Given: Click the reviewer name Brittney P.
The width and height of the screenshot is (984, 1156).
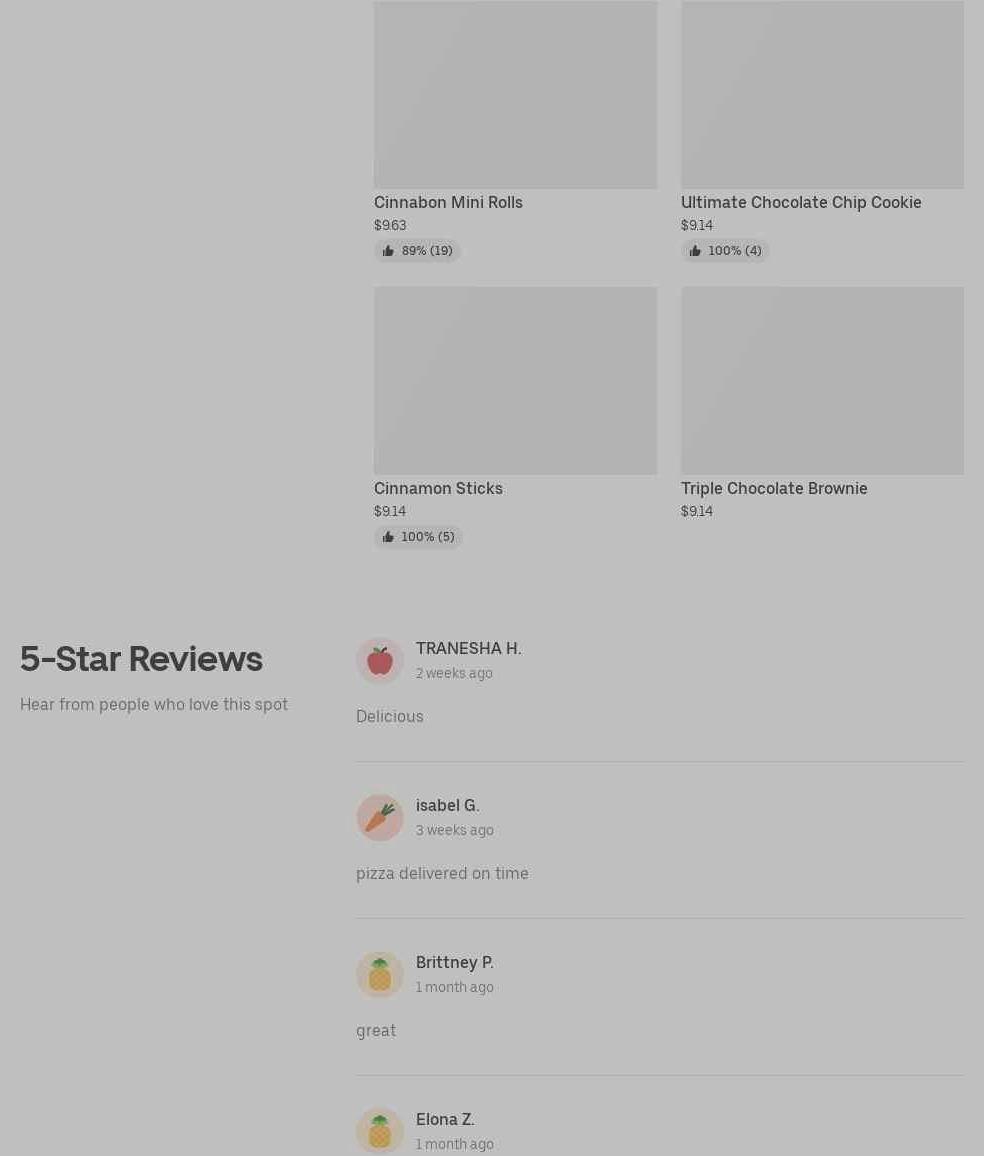Looking at the screenshot, I should (x=455, y=962).
